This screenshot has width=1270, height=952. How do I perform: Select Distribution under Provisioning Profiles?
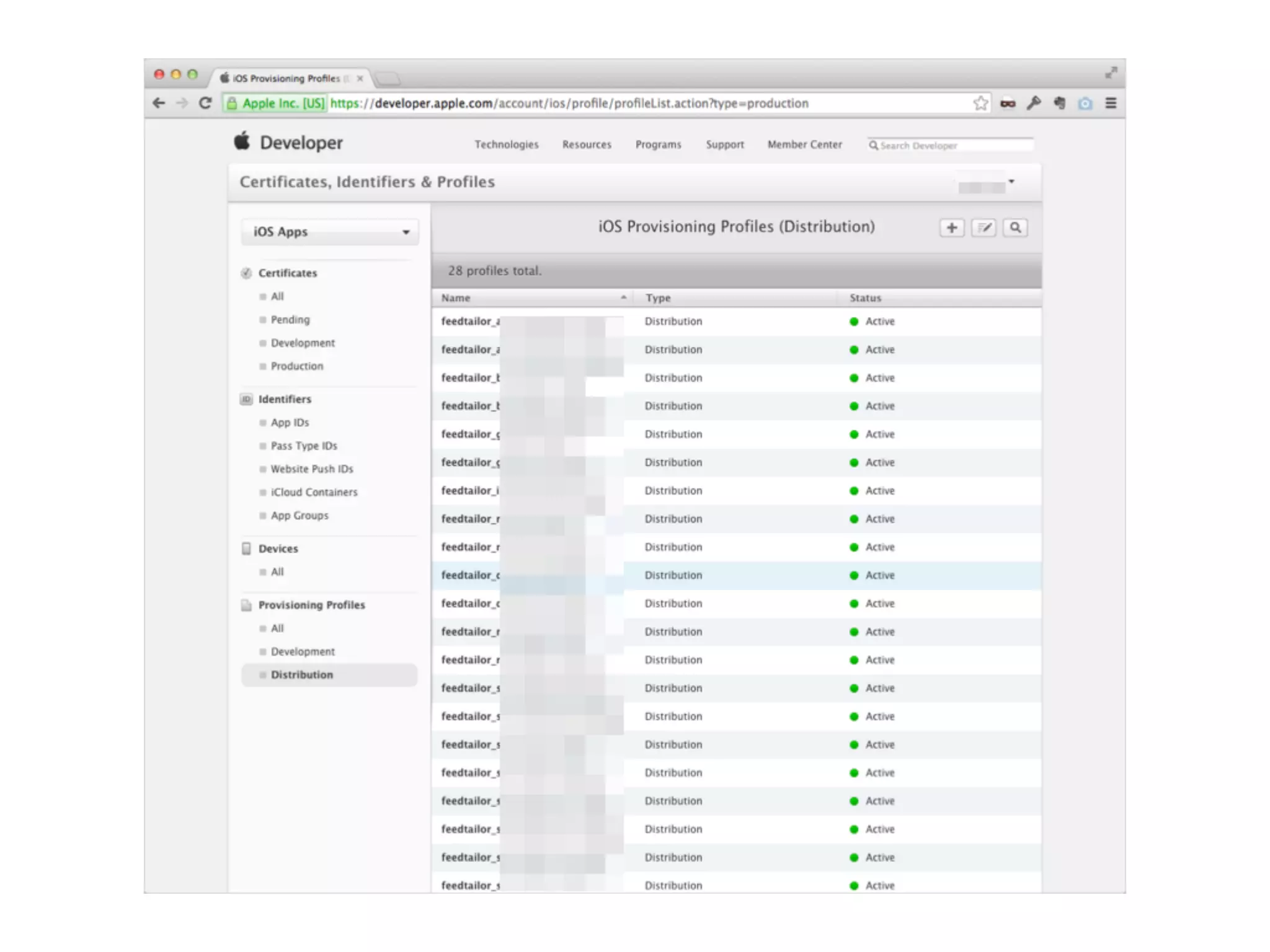click(x=301, y=675)
